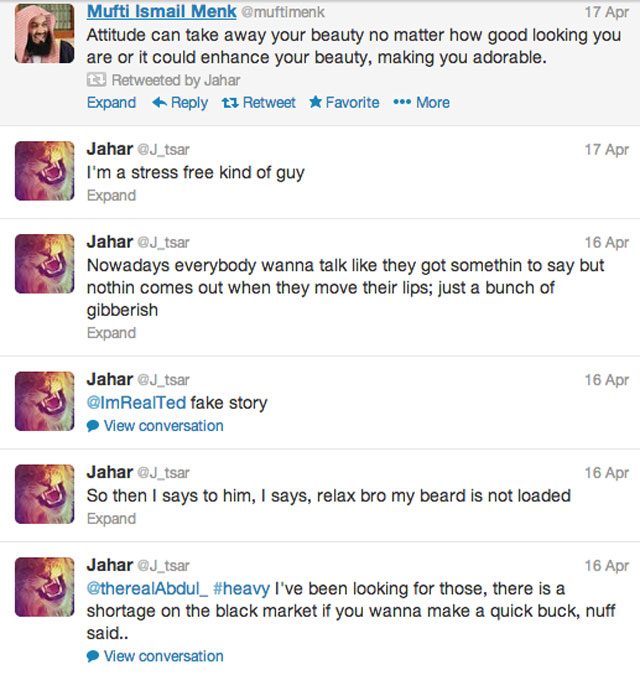Click the Reply arrow icon
Screen dimensions: 640x675
pos(159,103)
